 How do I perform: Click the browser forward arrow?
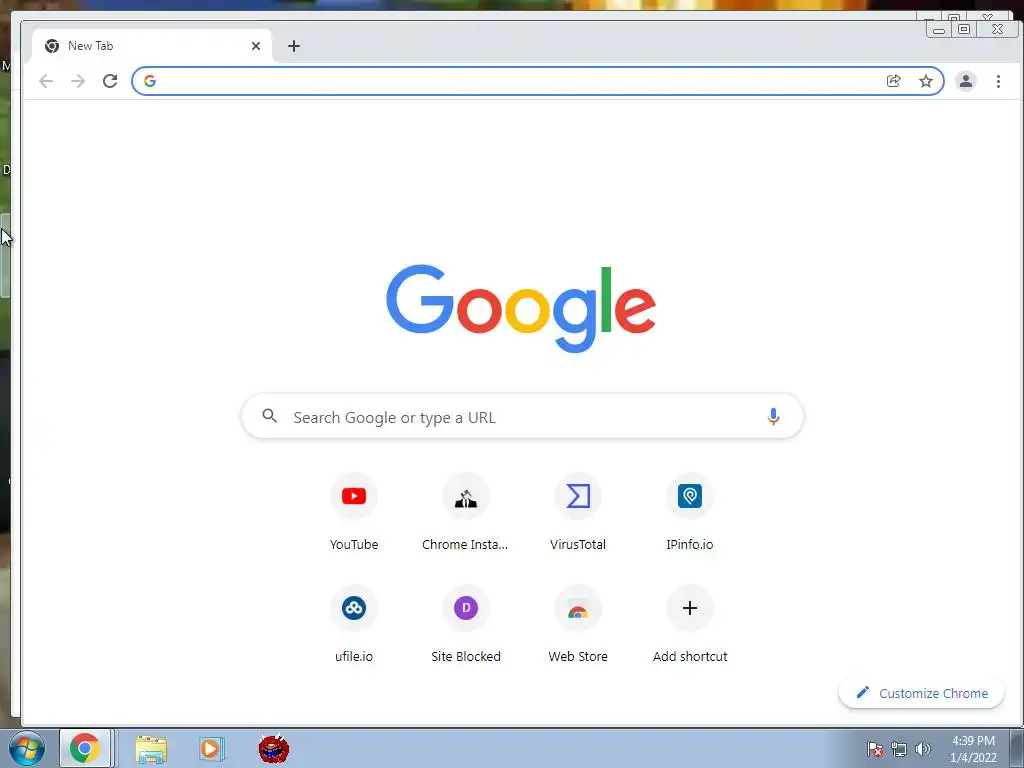(78, 81)
